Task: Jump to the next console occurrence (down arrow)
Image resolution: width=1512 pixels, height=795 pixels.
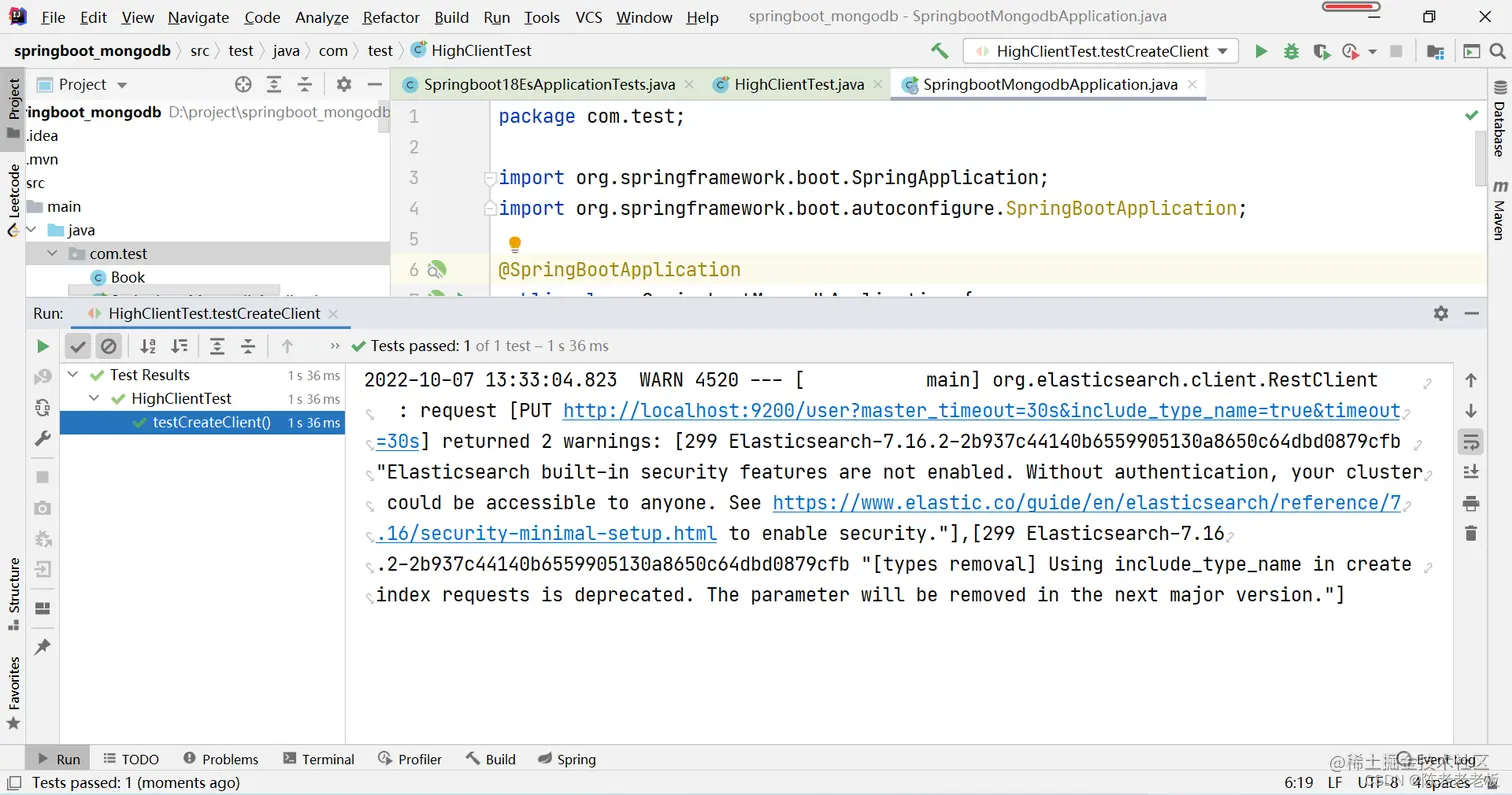Action: click(x=1470, y=411)
